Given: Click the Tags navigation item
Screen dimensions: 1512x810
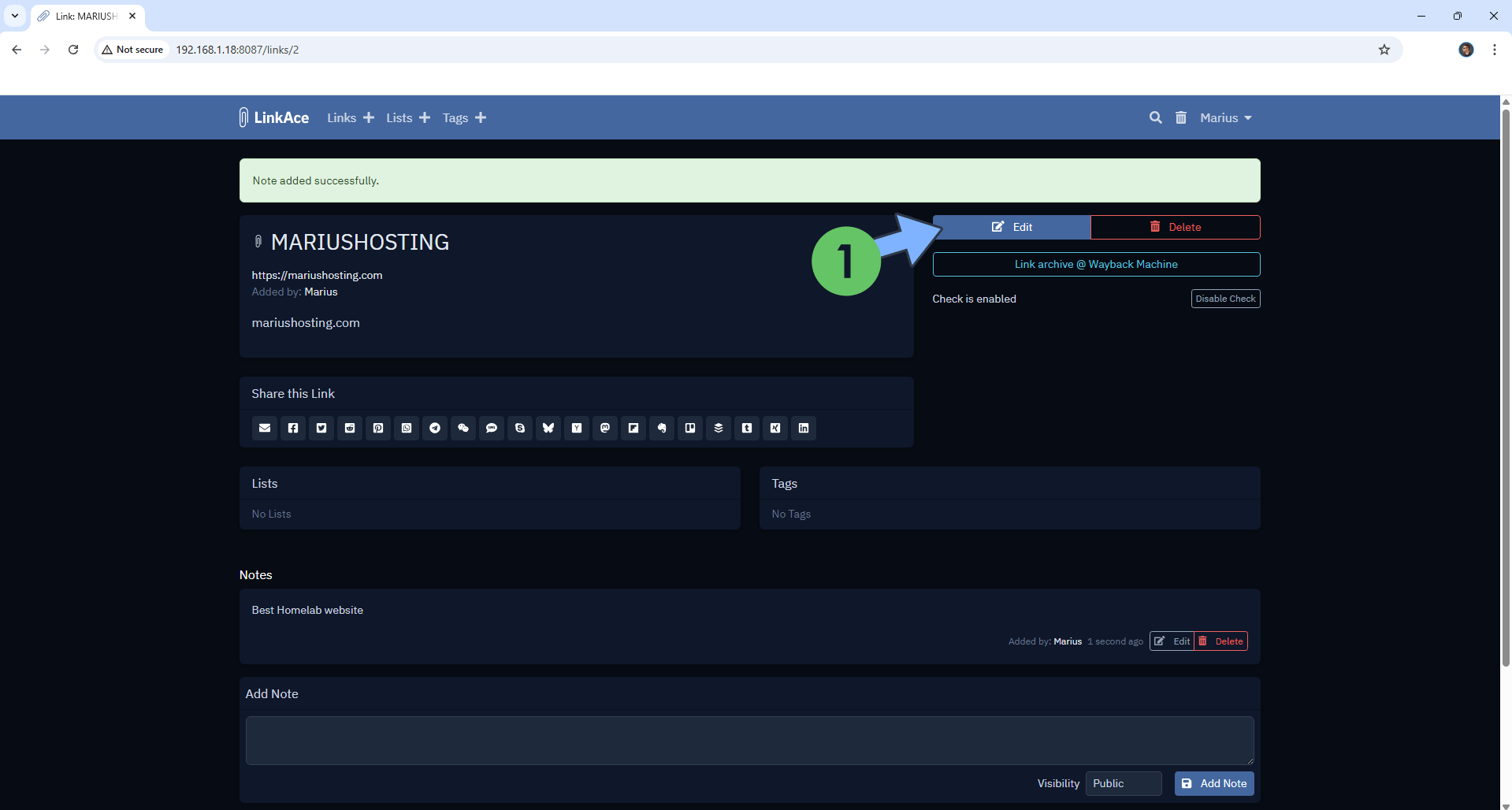Looking at the screenshot, I should [x=455, y=117].
